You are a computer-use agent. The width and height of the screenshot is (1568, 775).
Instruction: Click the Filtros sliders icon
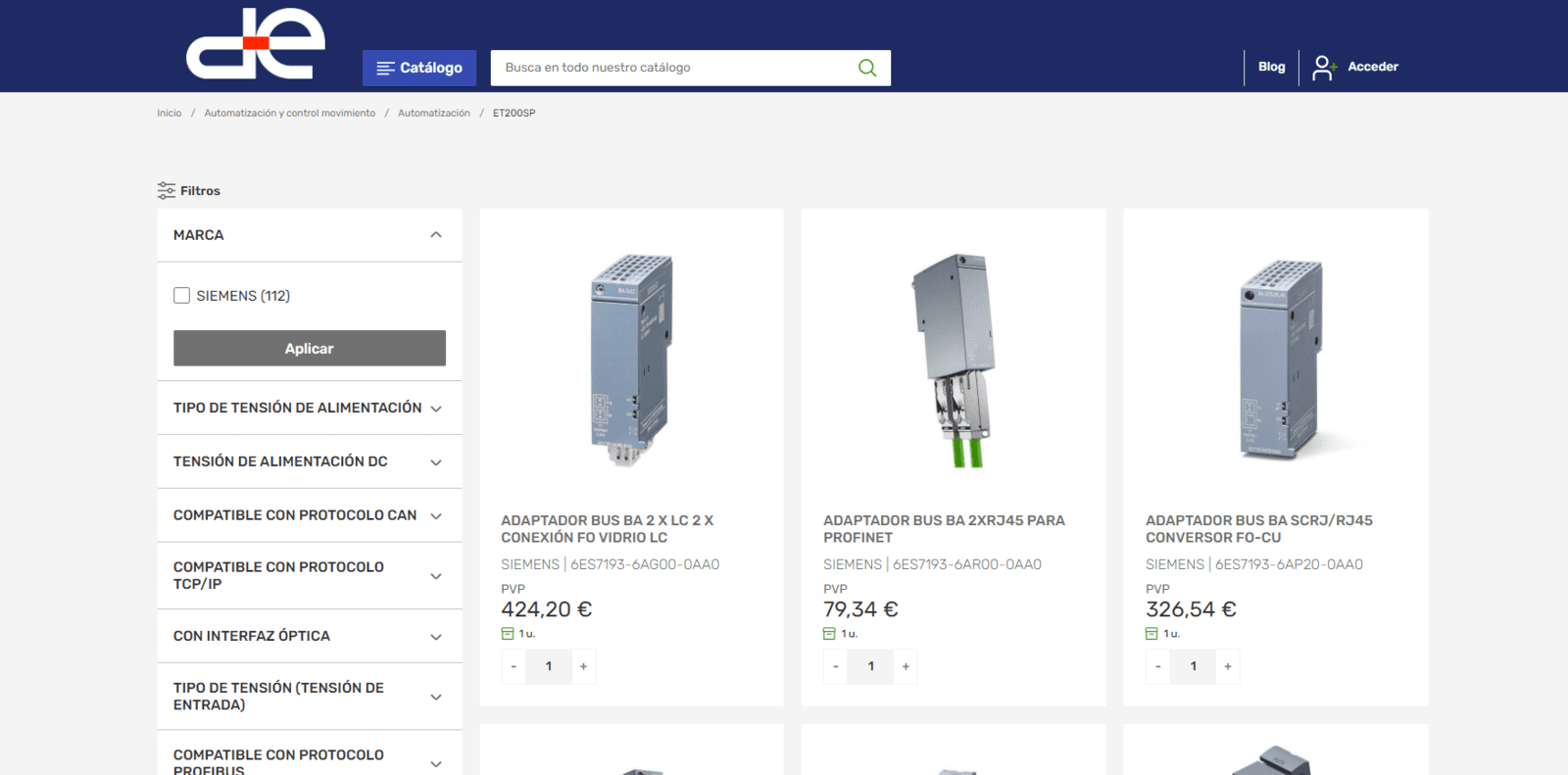tap(167, 191)
